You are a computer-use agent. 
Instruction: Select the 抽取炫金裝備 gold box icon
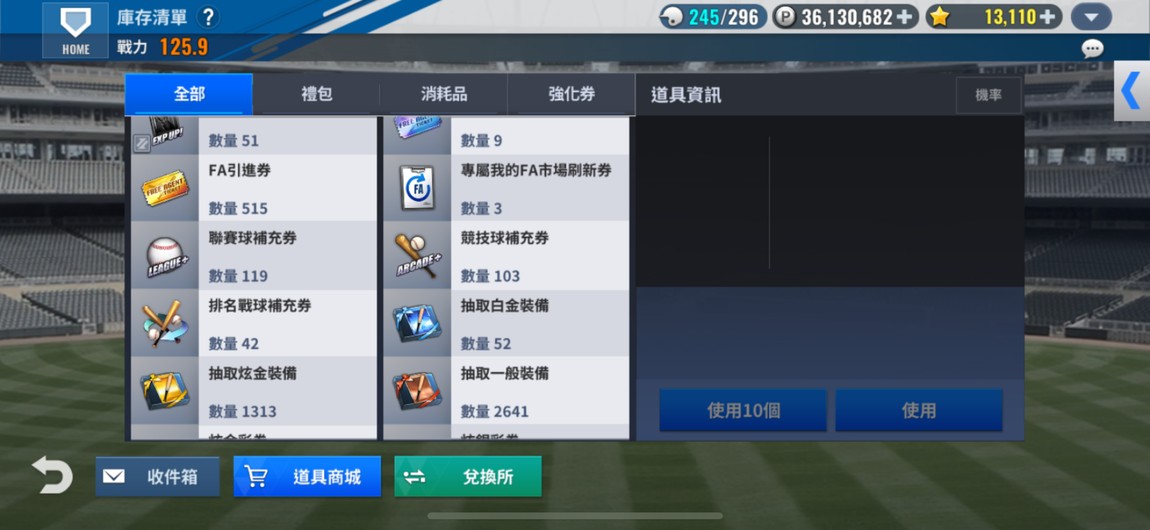[x=165, y=391]
